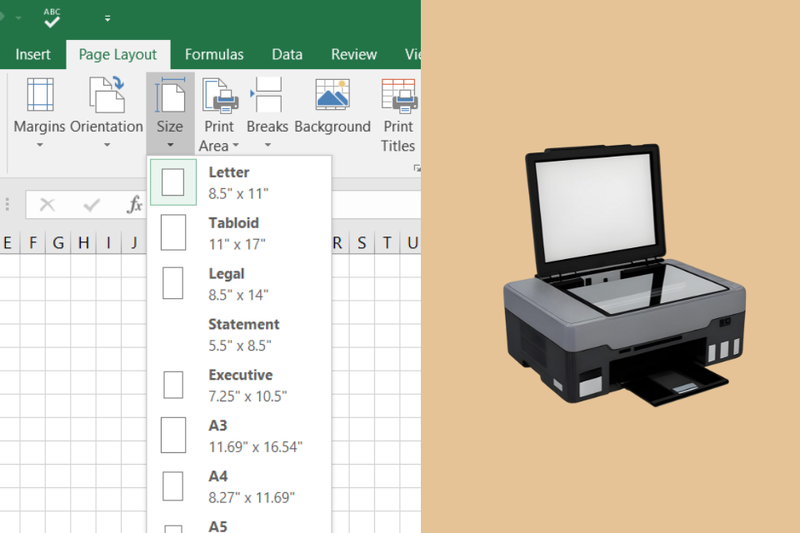Click the Breaks icon
This screenshot has height=533, width=800.
pyautogui.click(x=266, y=94)
